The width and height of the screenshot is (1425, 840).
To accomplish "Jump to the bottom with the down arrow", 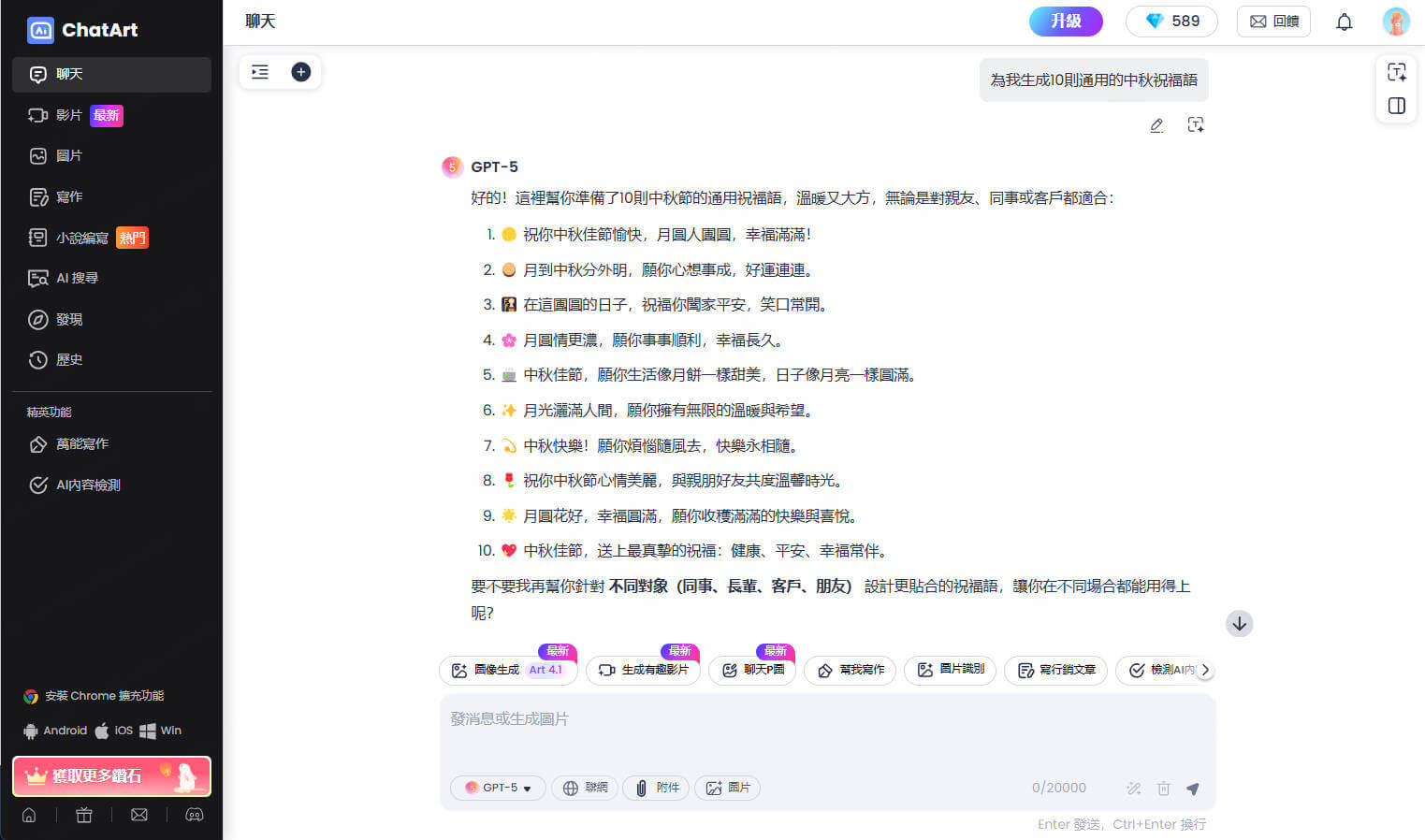I will click(1239, 624).
